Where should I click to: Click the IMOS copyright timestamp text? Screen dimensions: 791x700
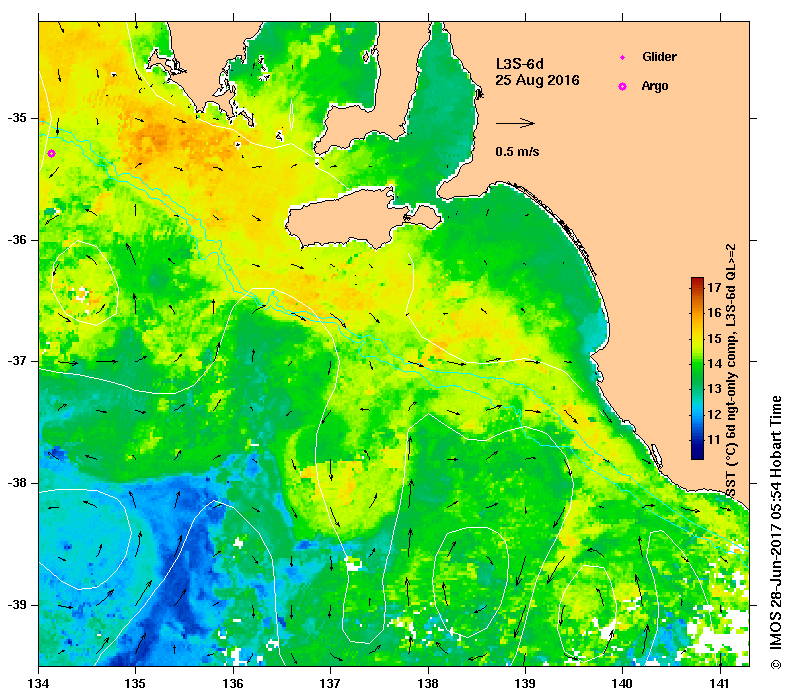pos(775,532)
